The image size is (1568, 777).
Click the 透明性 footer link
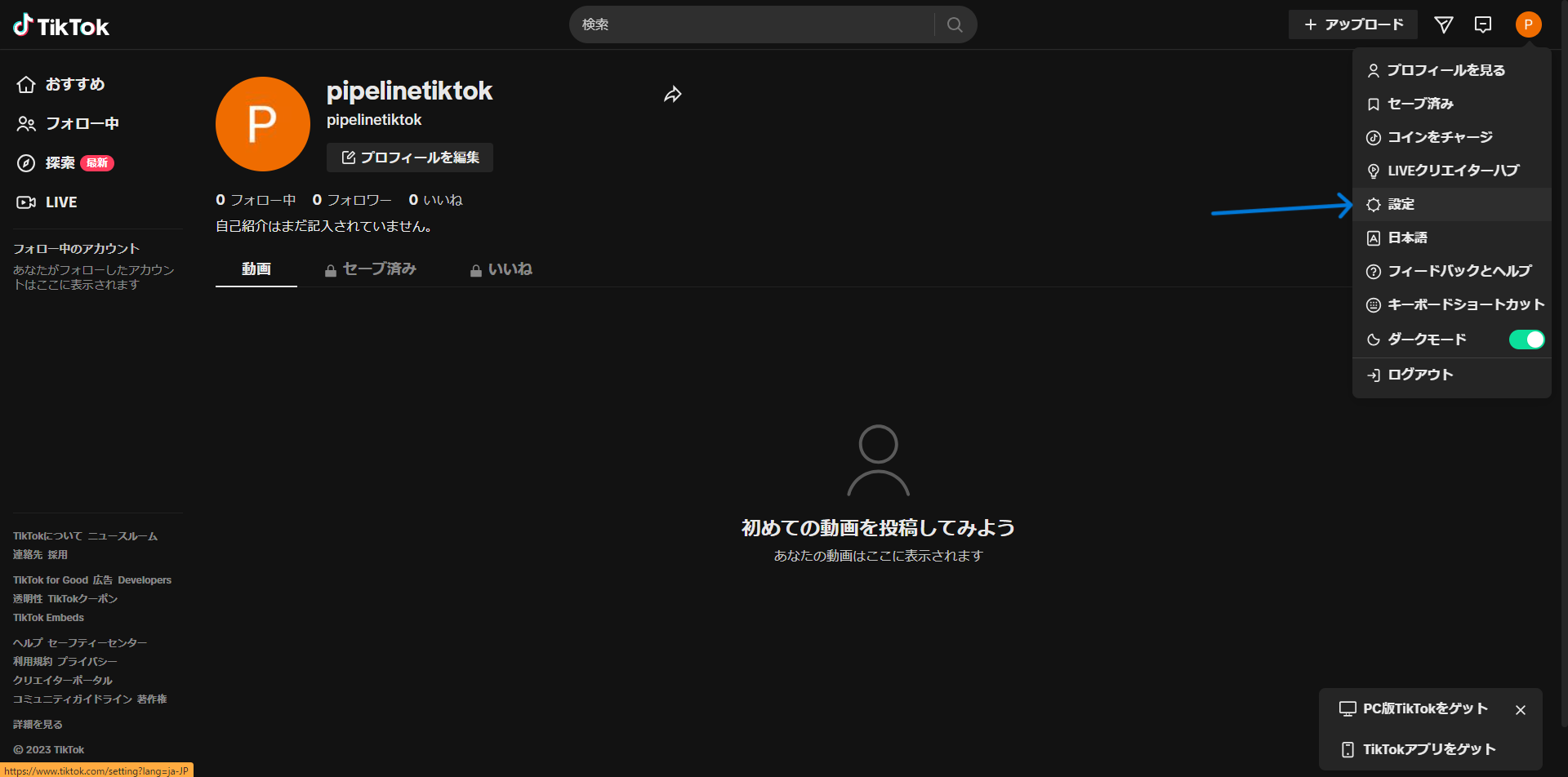point(28,599)
